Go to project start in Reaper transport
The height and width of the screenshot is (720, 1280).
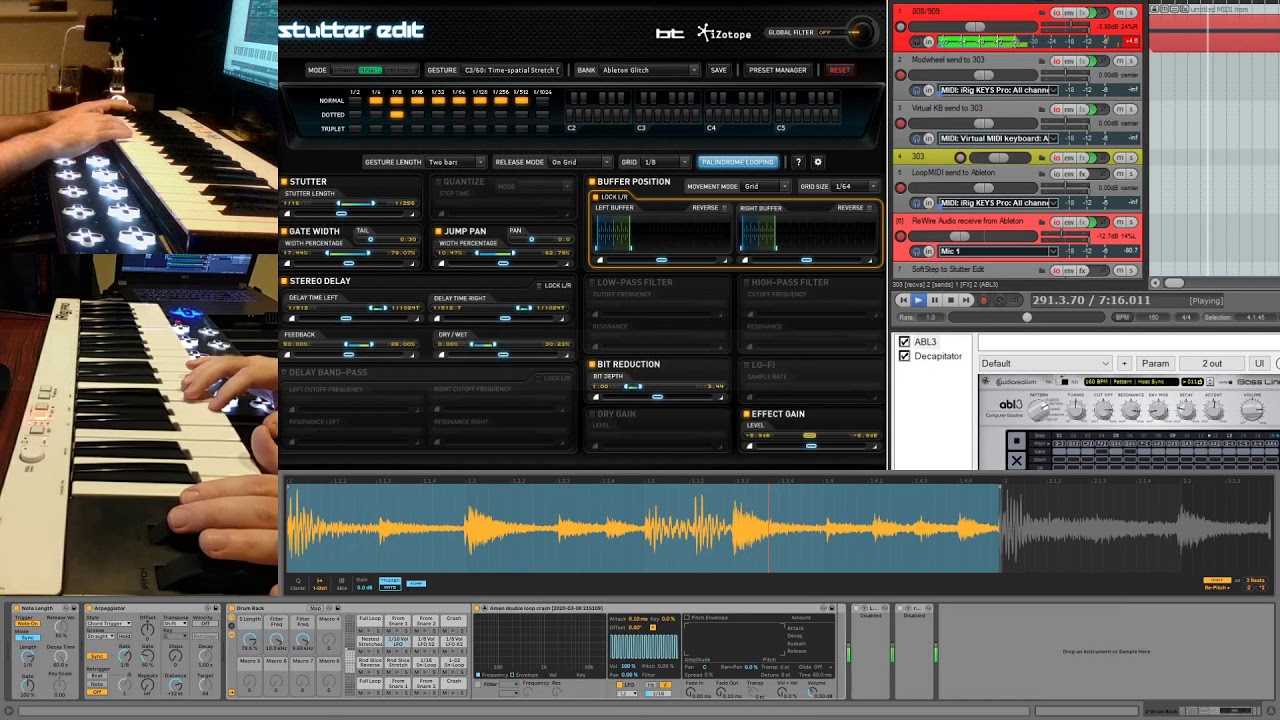pos(902,300)
